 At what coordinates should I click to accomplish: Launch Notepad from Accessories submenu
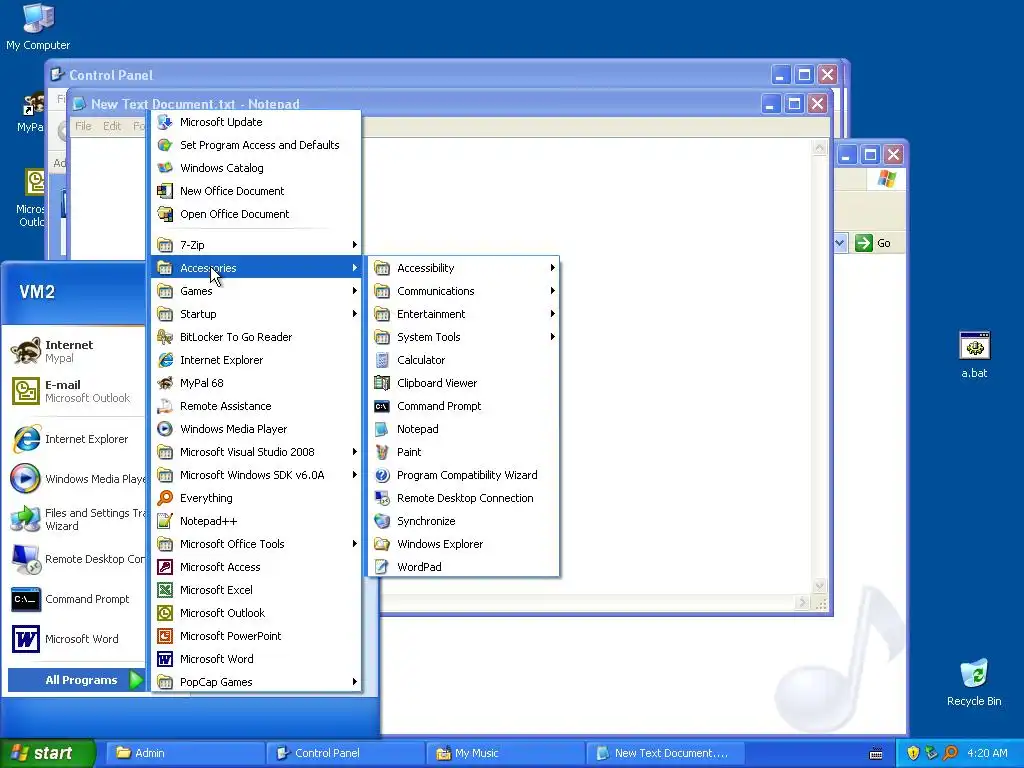click(464, 428)
